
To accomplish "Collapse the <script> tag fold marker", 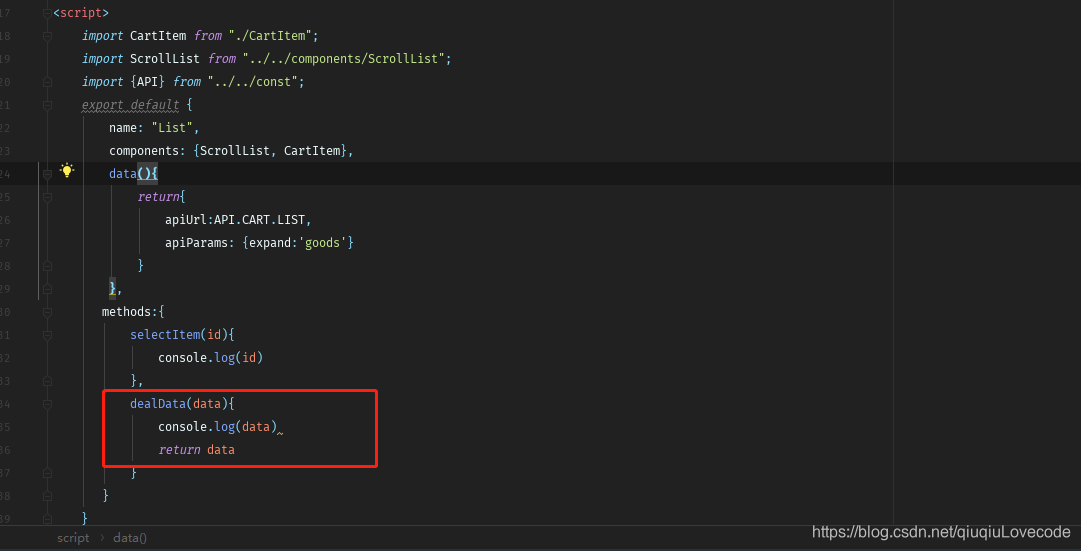I will pyautogui.click(x=47, y=13).
